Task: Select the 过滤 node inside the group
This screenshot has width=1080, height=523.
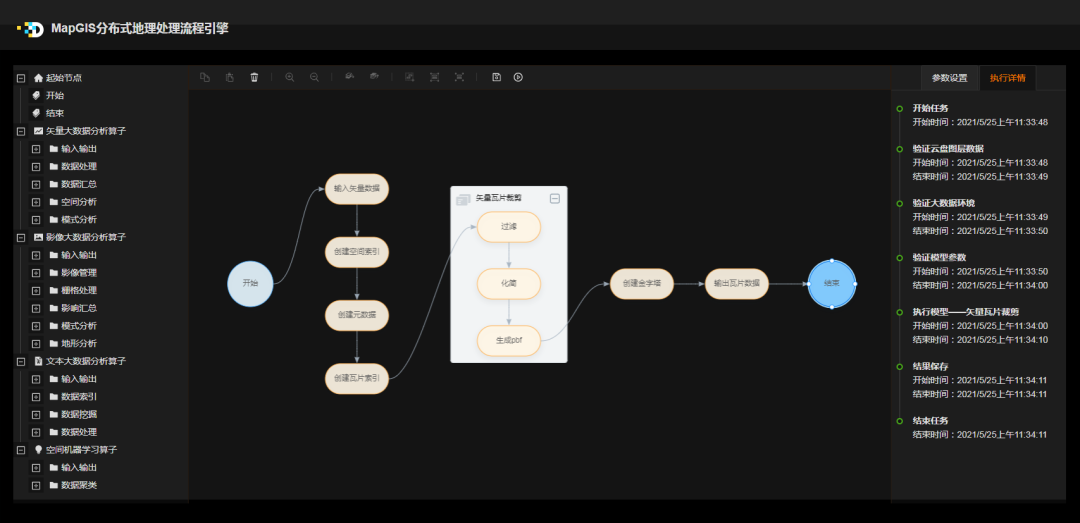Action: (x=509, y=227)
